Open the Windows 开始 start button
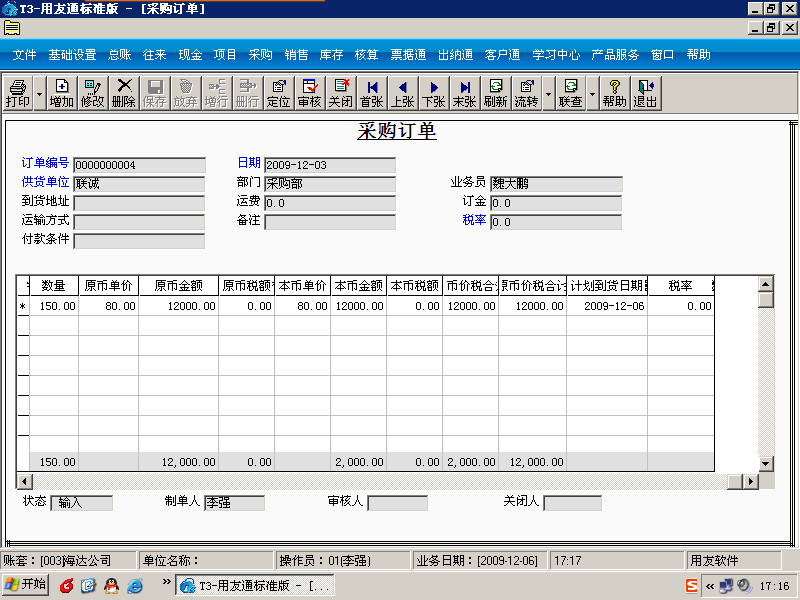 (x=25, y=585)
